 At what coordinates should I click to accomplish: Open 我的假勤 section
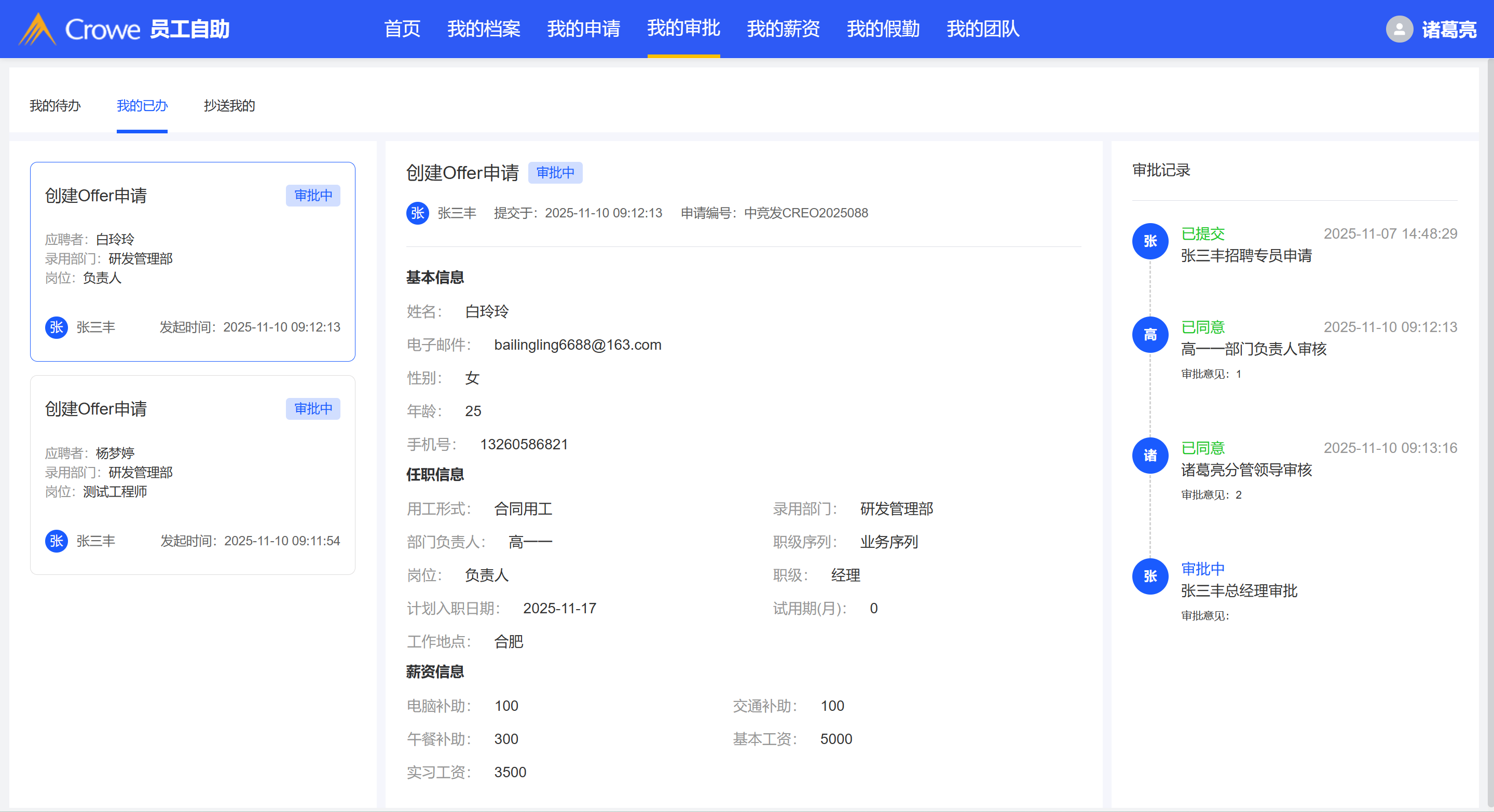pos(883,29)
